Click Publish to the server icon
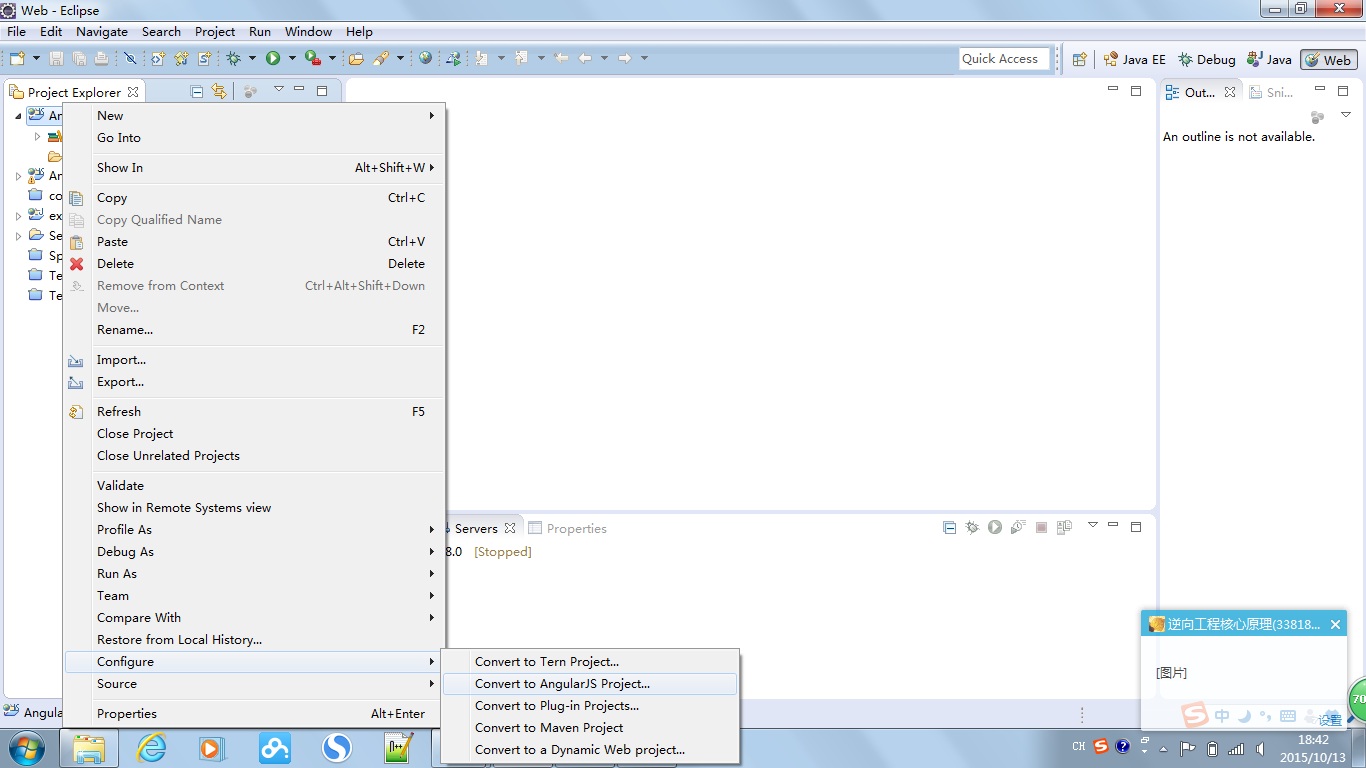 1064,527
